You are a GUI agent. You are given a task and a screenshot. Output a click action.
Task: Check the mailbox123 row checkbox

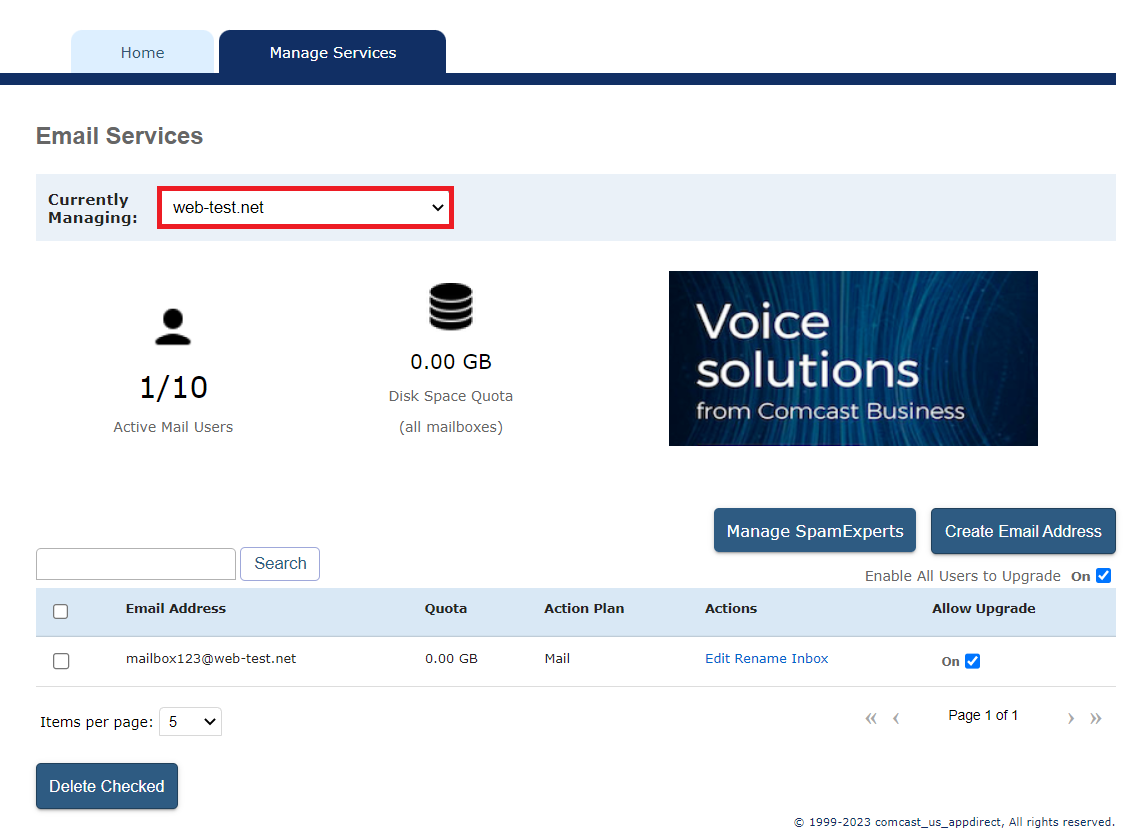60,660
